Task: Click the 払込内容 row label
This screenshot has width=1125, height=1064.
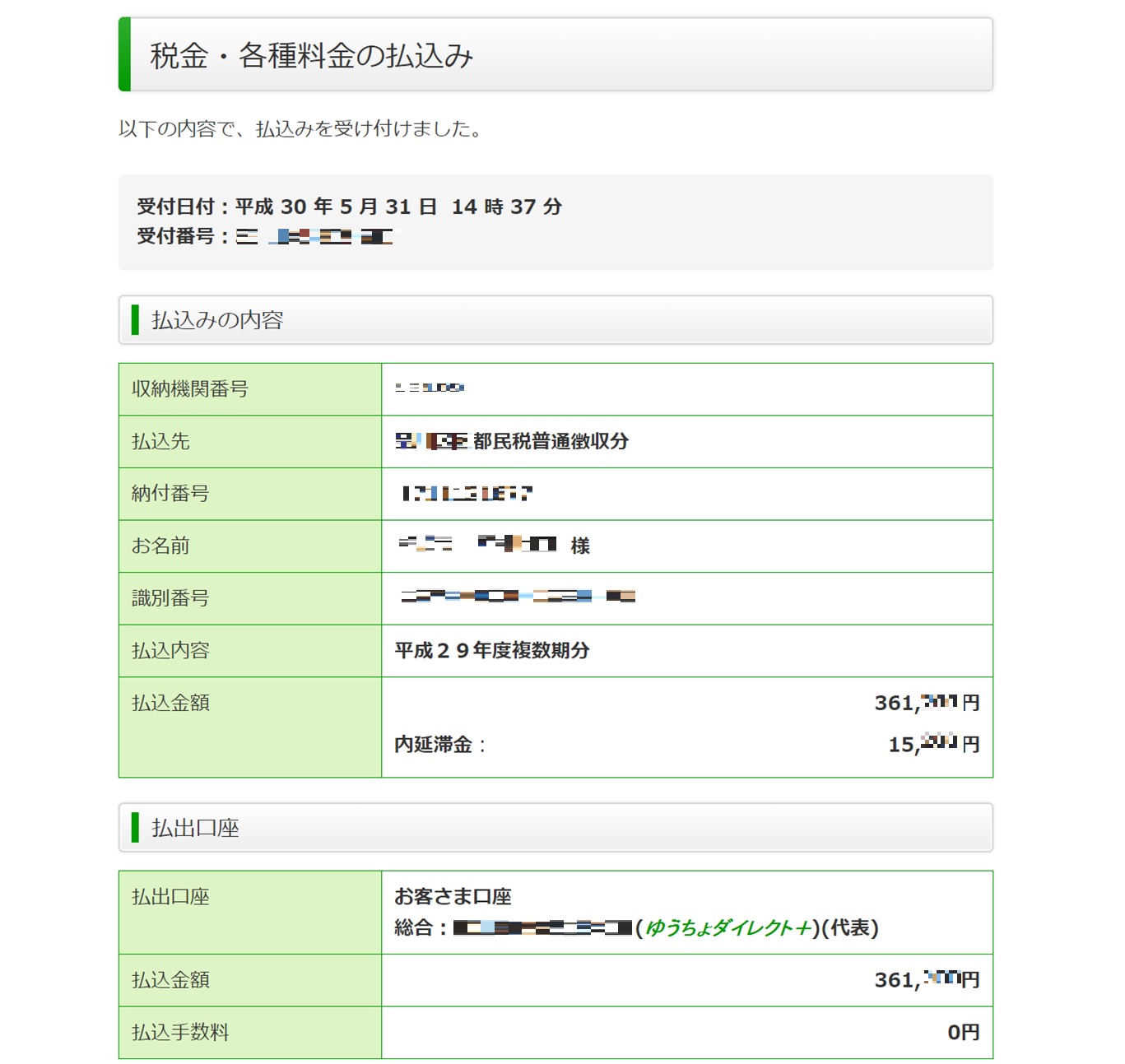Action: pos(170,651)
